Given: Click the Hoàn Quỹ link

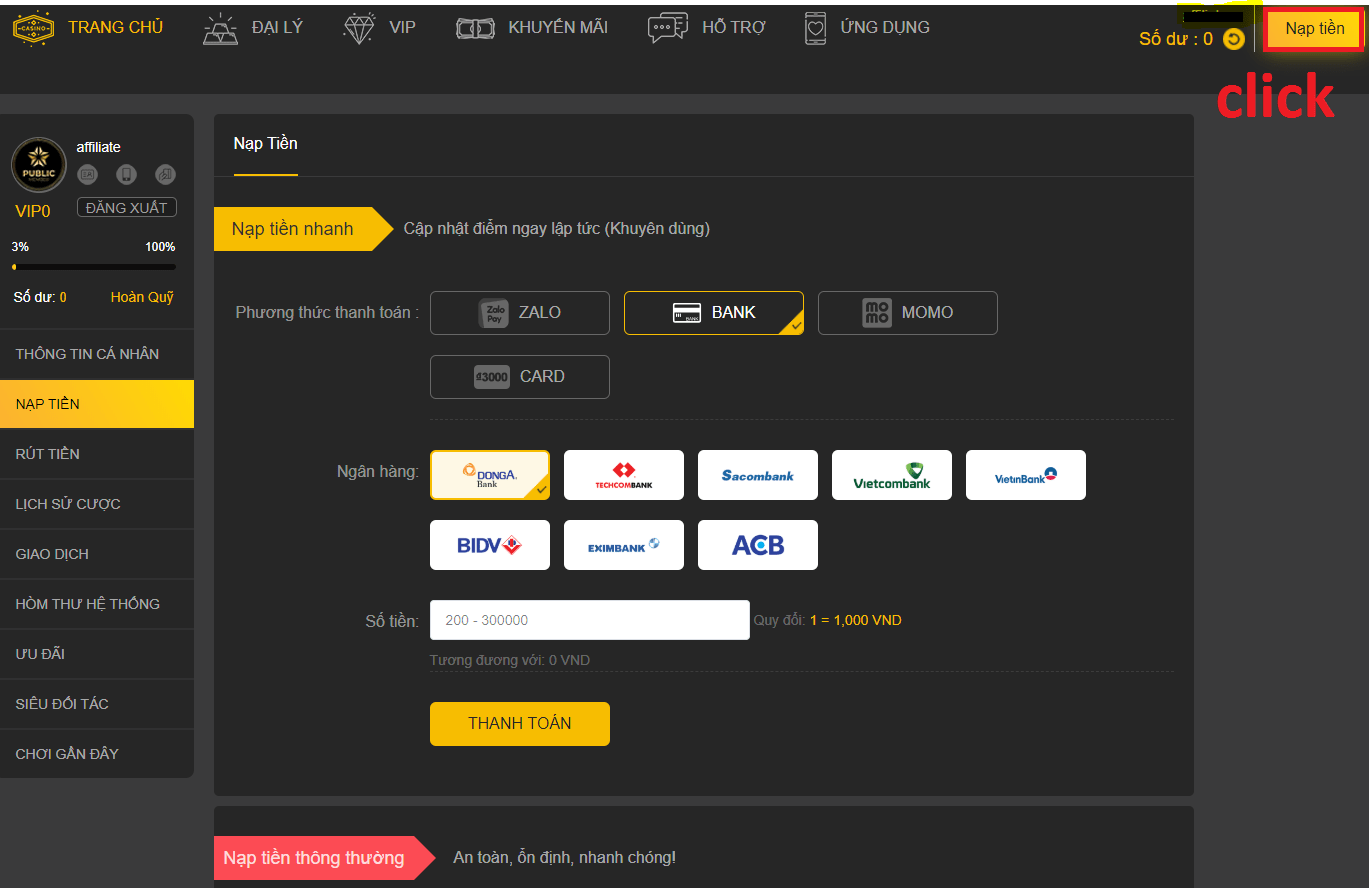Looking at the screenshot, I should tap(142, 297).
